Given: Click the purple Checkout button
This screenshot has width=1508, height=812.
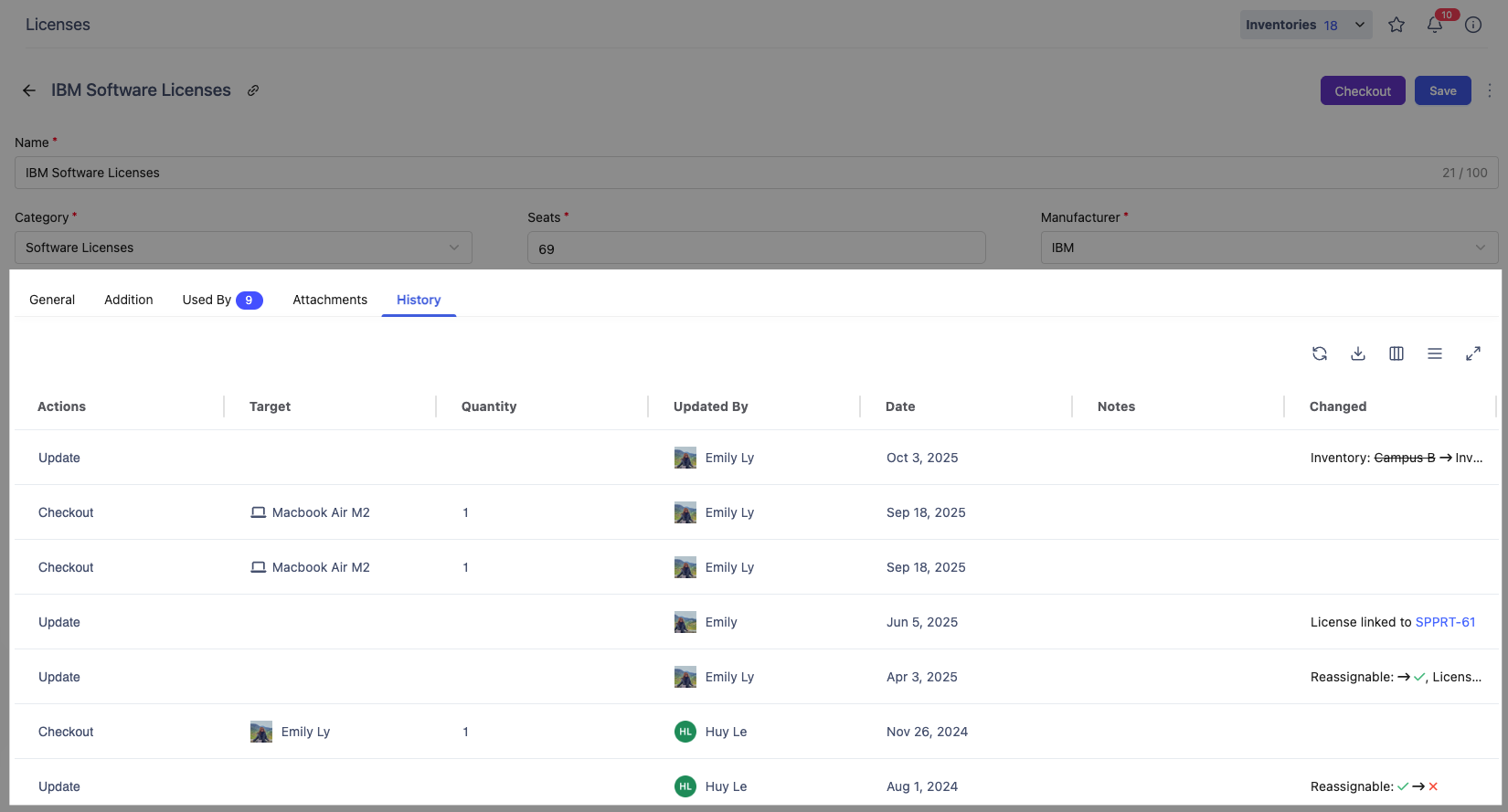Looking at the screenshot, I should point(1362,90).
